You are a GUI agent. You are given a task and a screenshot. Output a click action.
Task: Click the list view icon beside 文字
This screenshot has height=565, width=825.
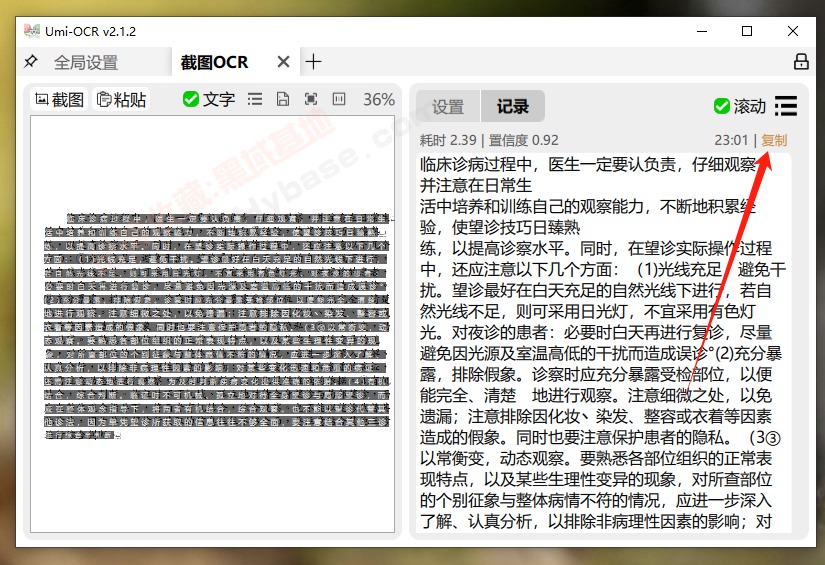[x=255, y=99]
